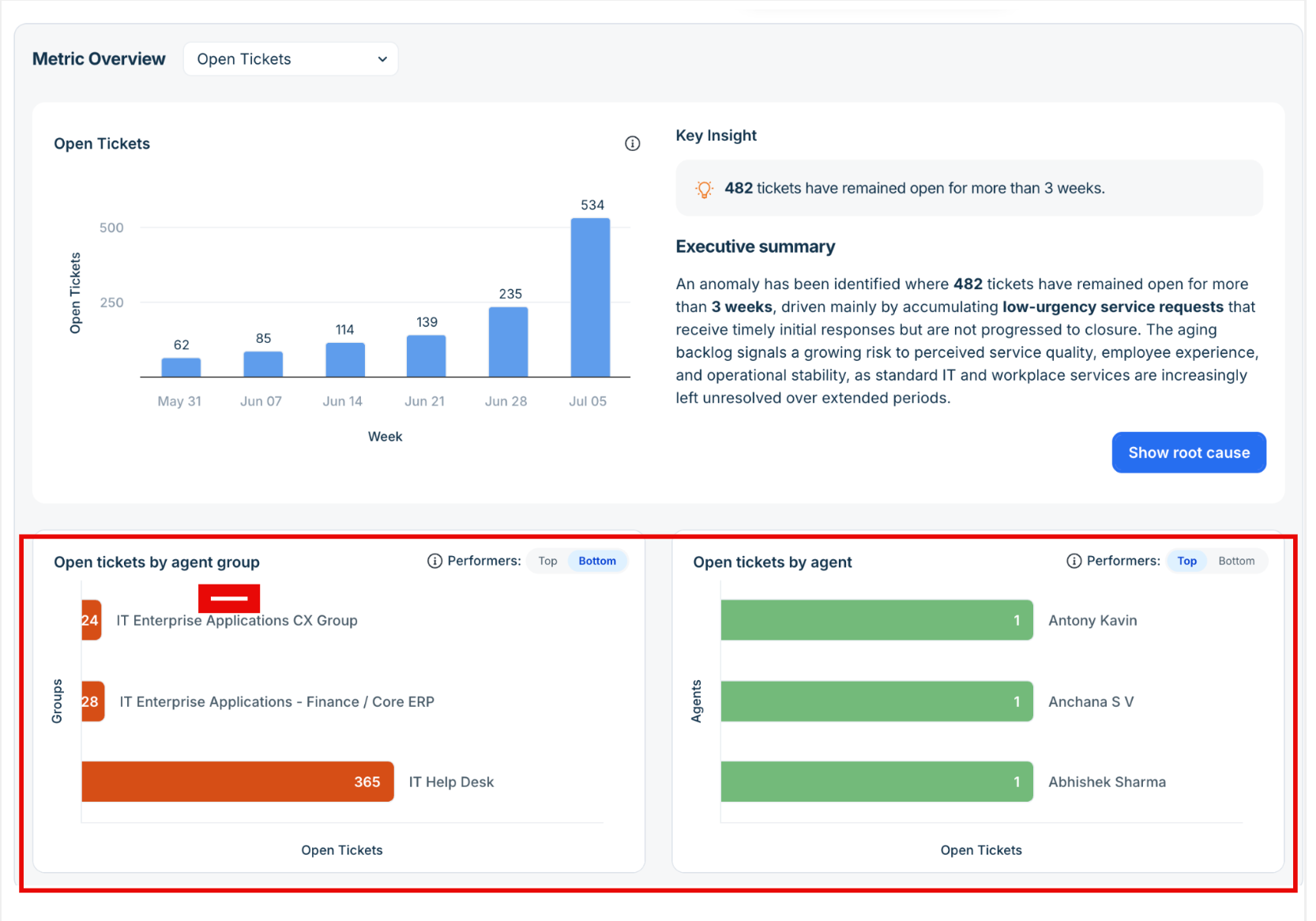Click the CX Group bar showing 24
1316x921 pixels.
tap(92, 620)
